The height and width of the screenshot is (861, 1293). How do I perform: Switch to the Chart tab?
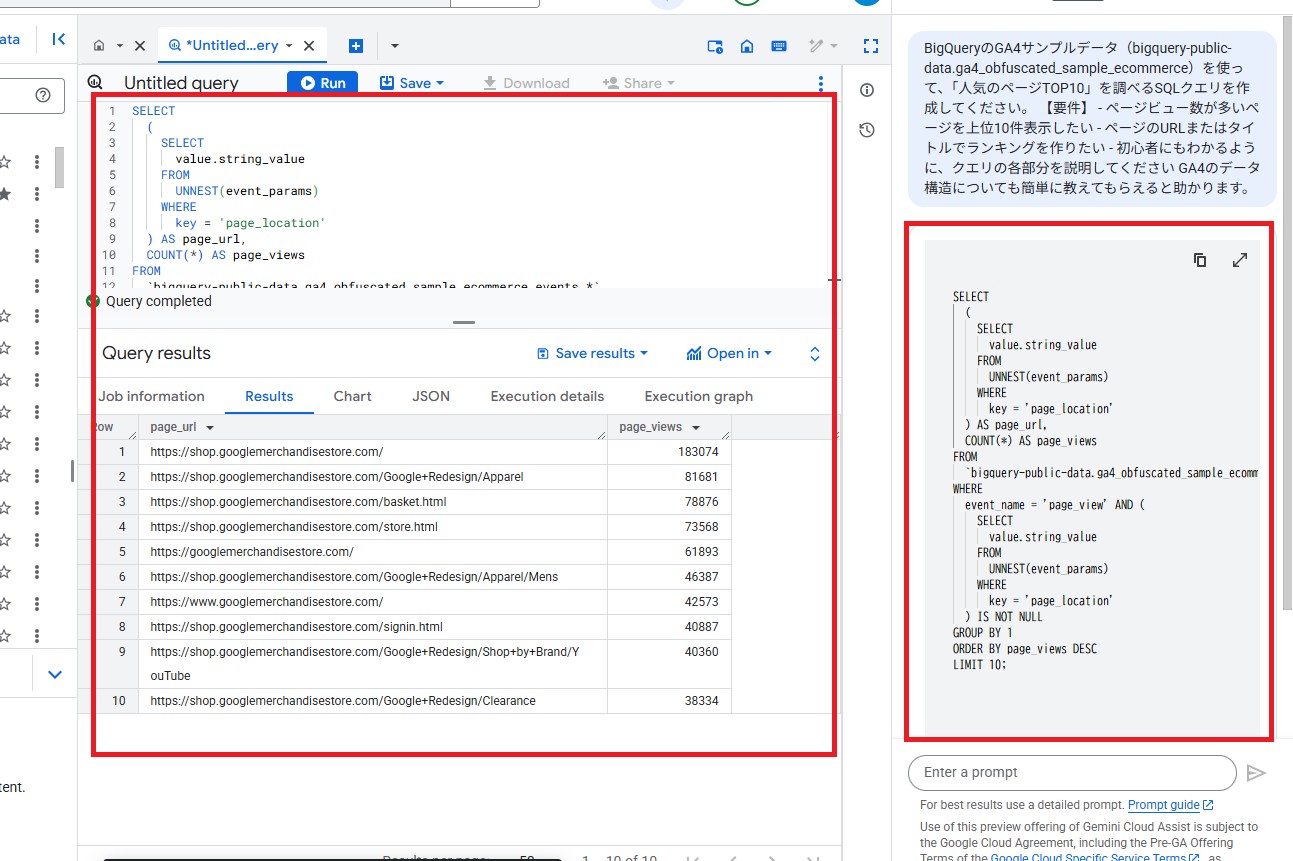353,396
